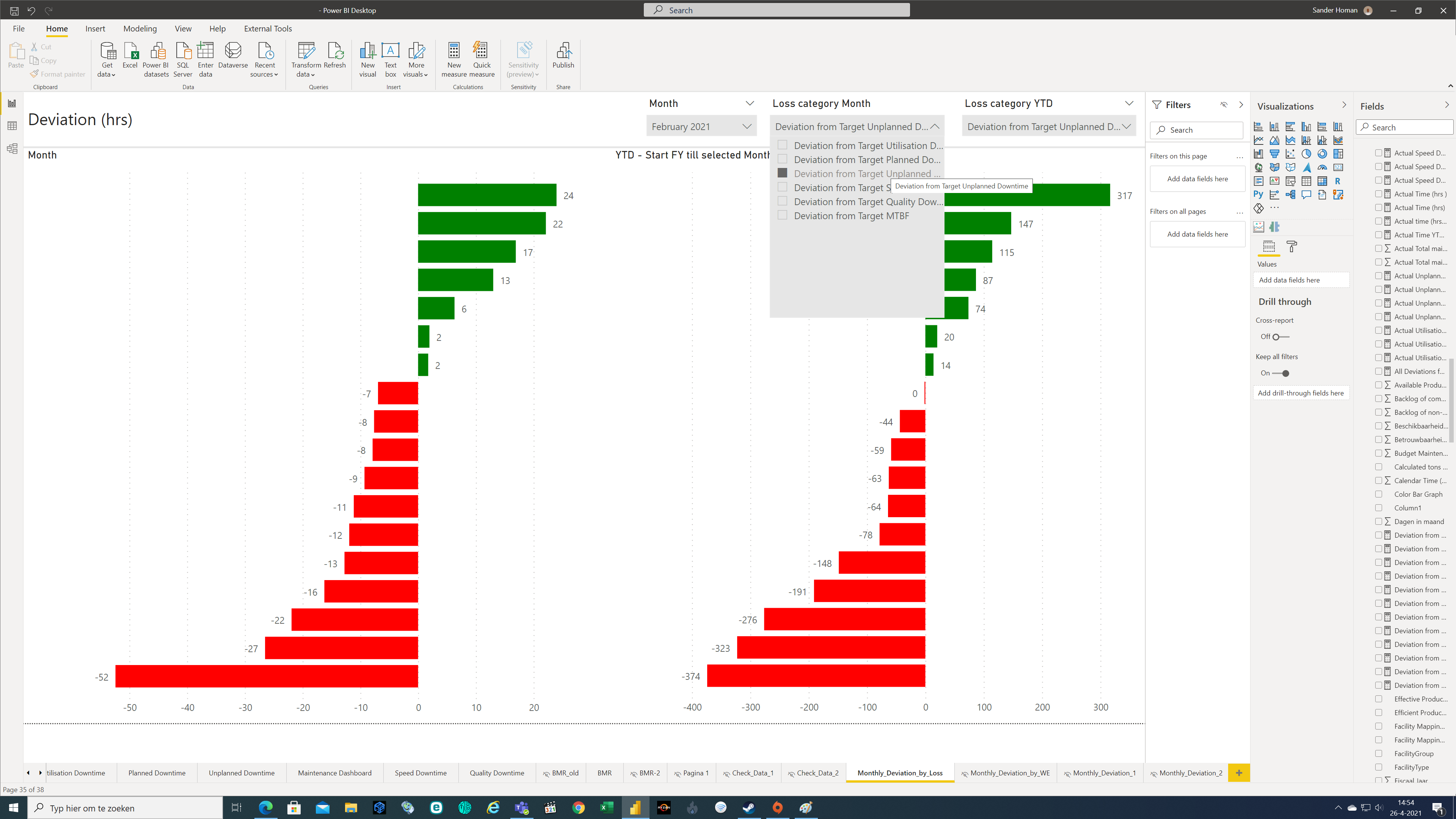Check Deviation from Target MTBF option
Viewport: 1456px width, 819px height.
(782, 215)
